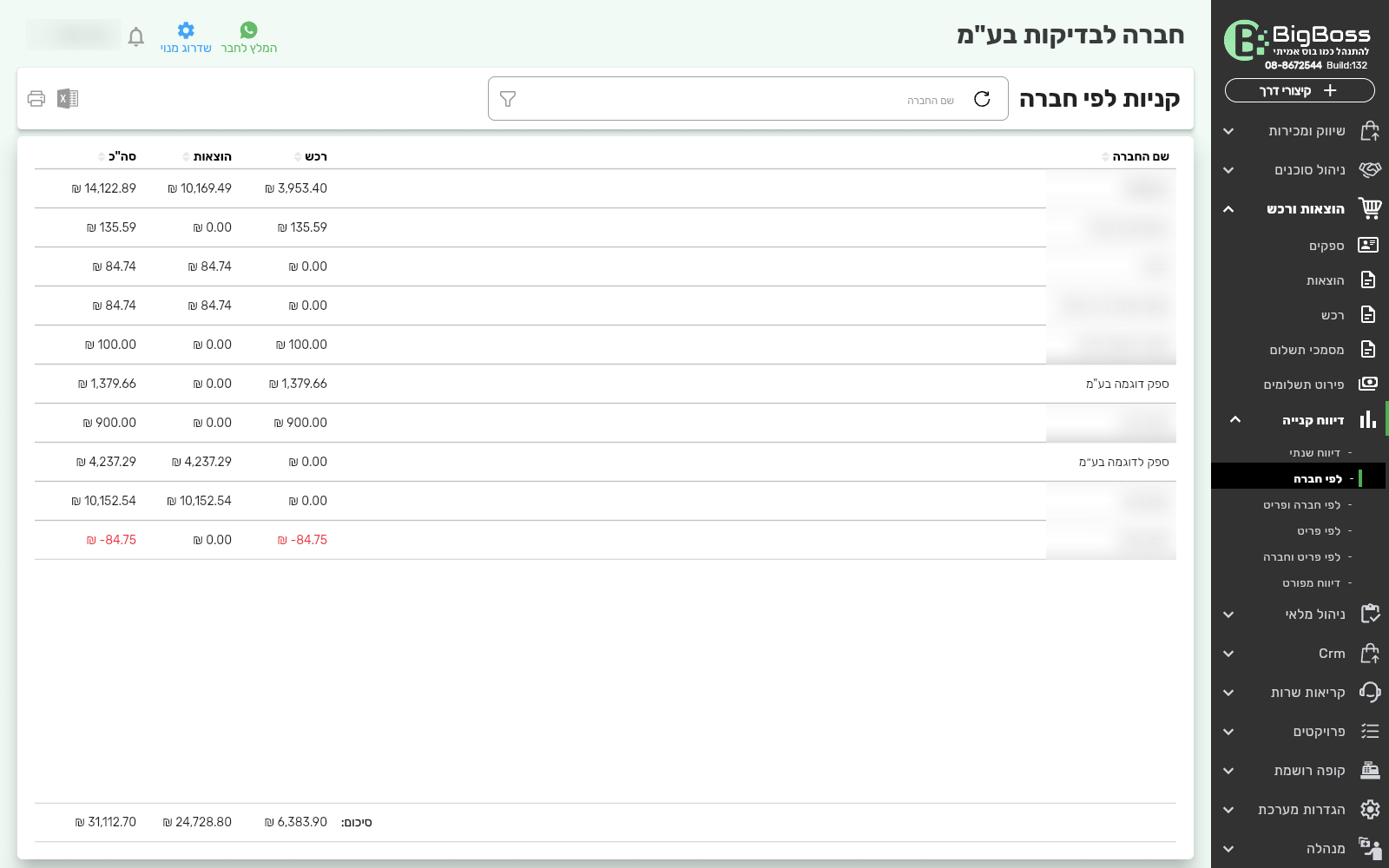Export table to Excel icon

click(x=68, y=99)
